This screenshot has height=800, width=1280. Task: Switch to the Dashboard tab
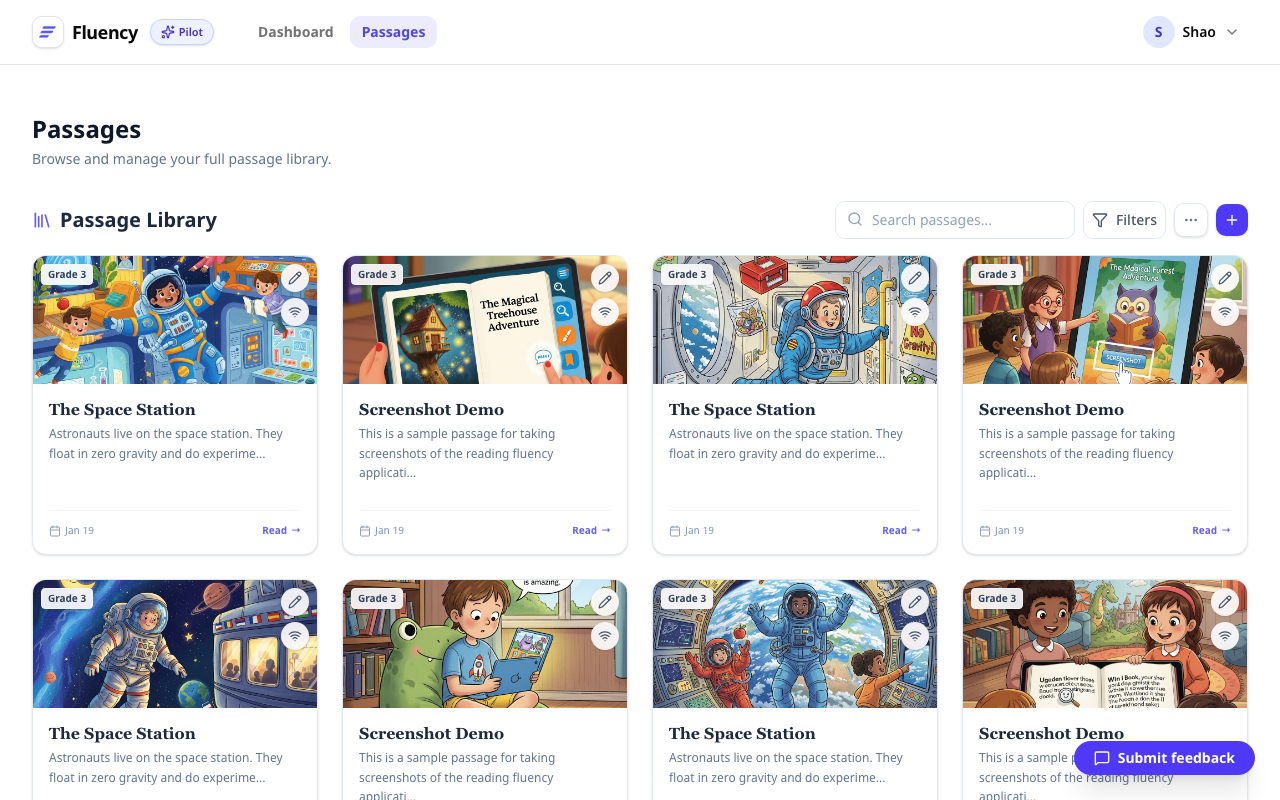tap(296, 32)
